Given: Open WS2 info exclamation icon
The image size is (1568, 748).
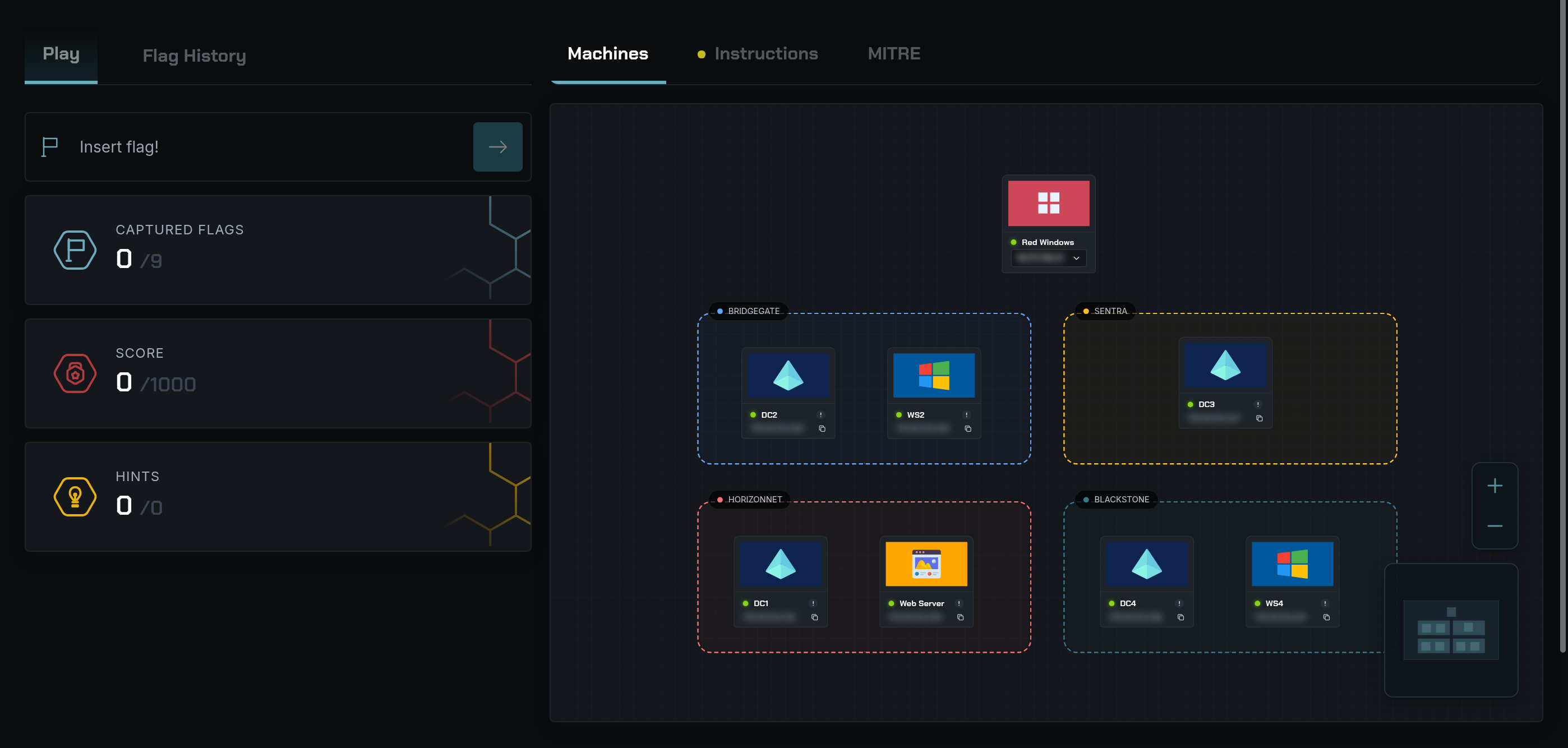Looking at the screenshot, I should click(x=966, y=415).
